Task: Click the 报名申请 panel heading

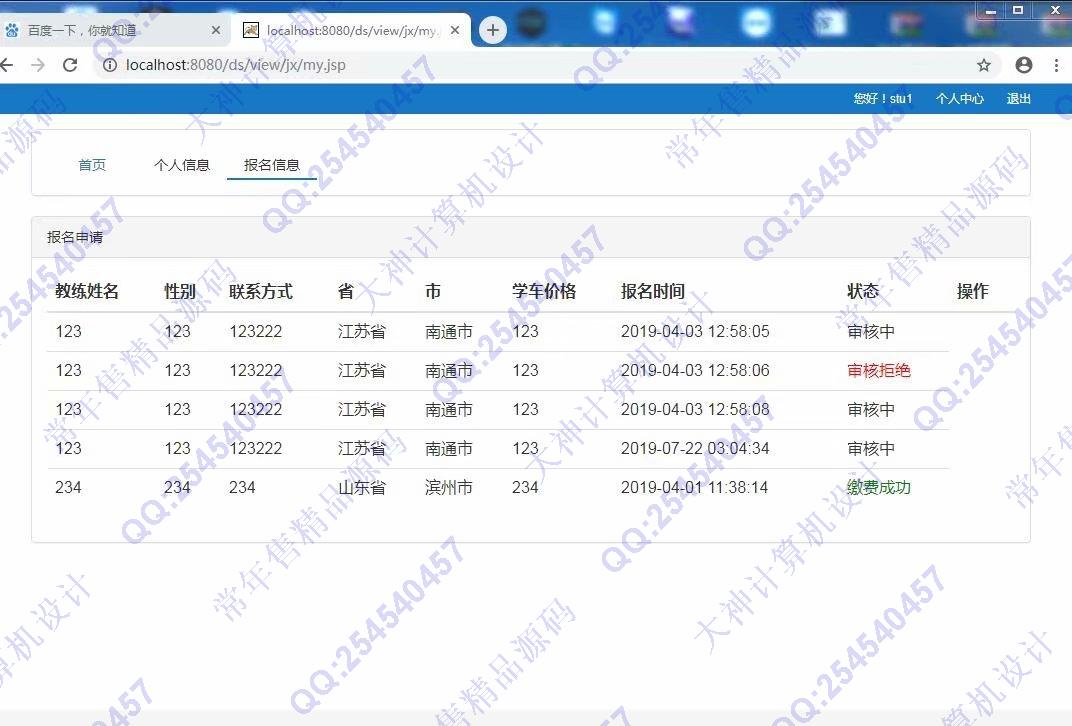Action: (x=75, y=237)
